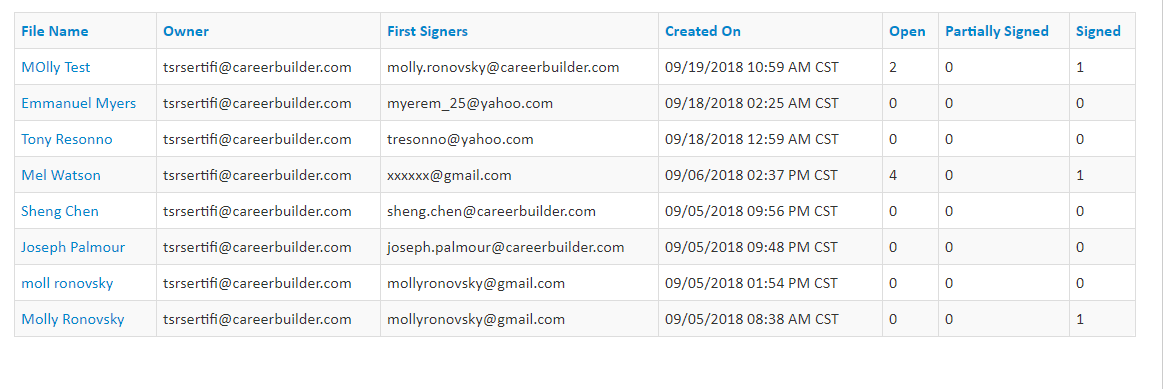Select the molly.ronovsky@careerbuilder.com signer cell

tap(519, 67)
